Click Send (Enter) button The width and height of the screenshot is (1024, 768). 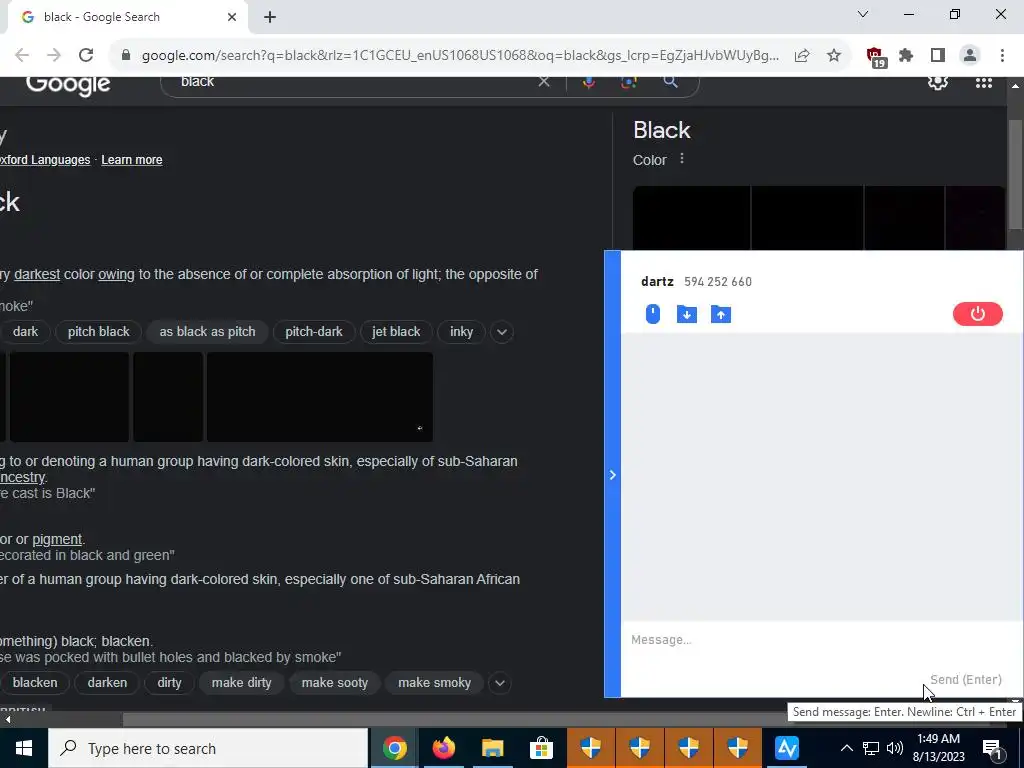(x=966, y=680)
